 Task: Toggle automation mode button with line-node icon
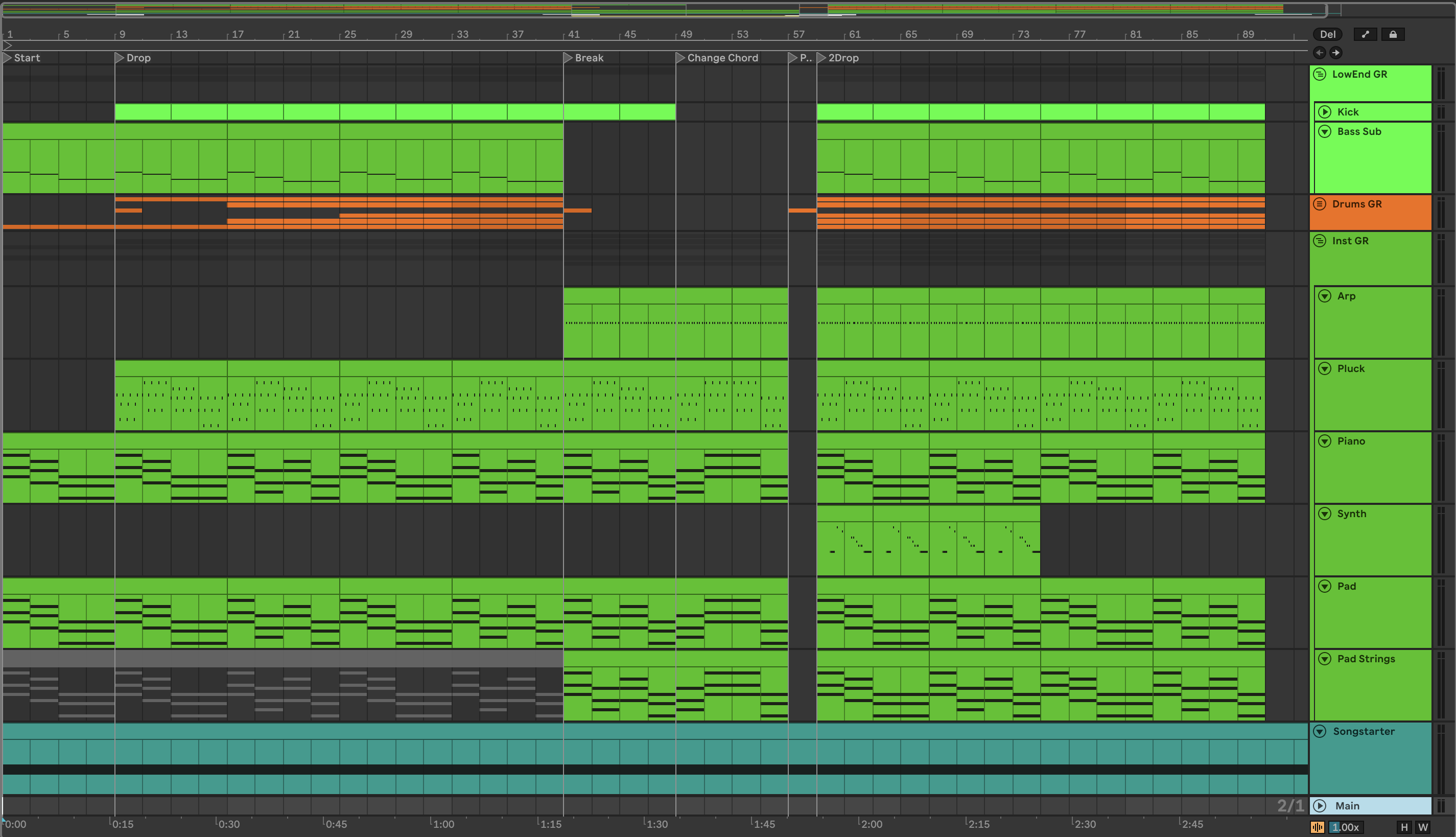tap(1365, 35)
